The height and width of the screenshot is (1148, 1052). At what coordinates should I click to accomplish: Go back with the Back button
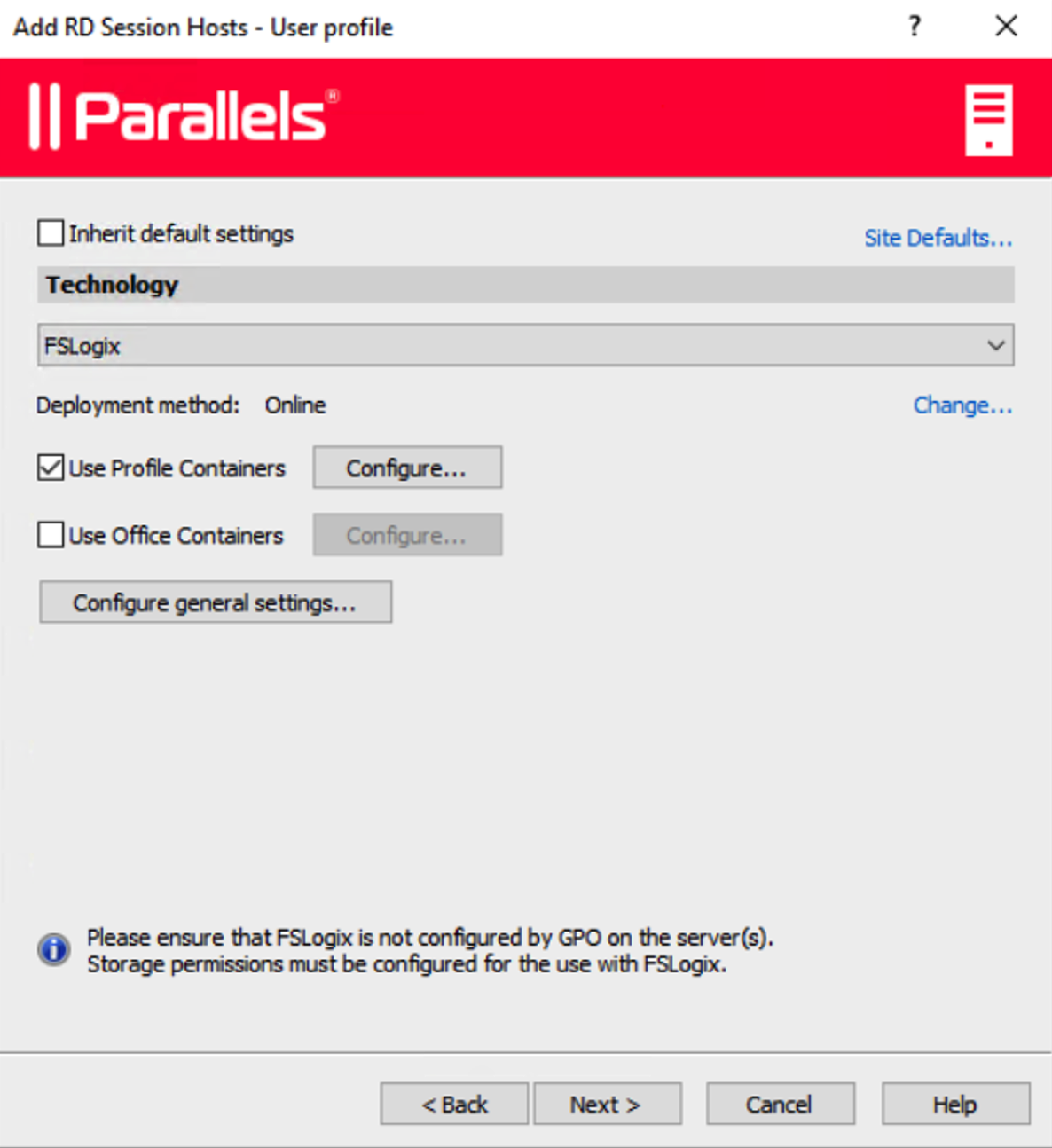point(454,1105)
